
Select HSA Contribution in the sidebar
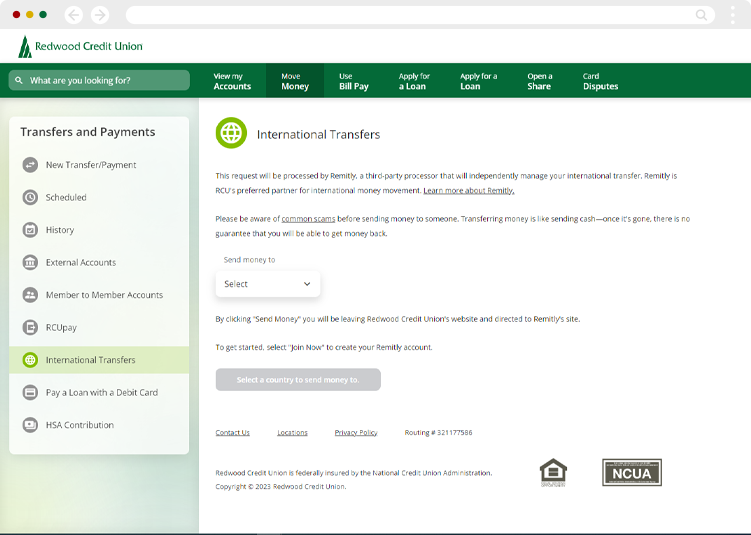point(99,425)
